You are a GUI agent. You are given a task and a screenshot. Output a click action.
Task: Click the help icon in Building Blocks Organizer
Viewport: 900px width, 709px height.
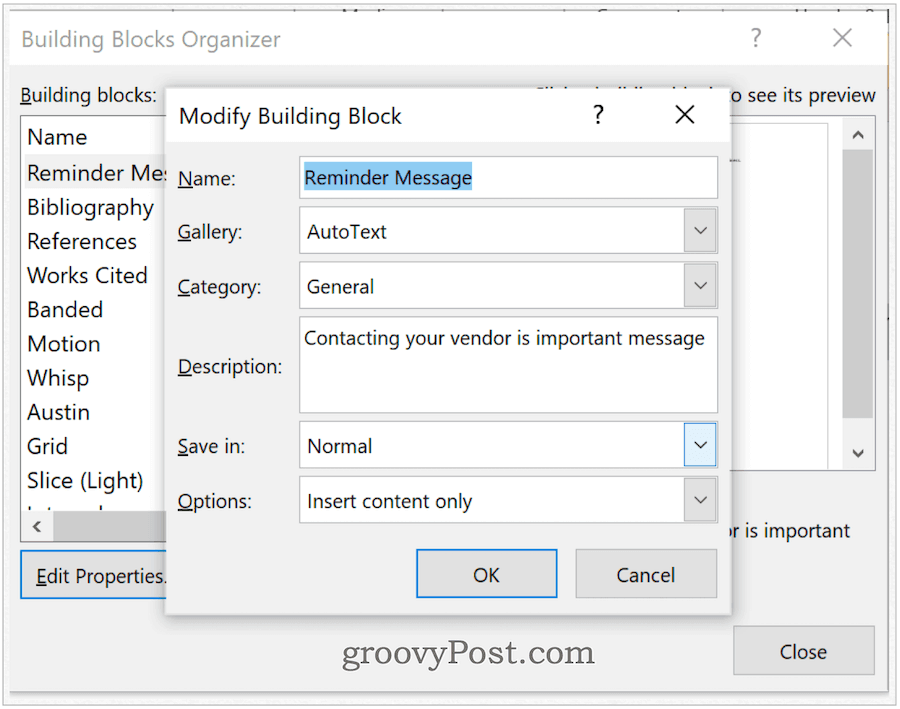(x=756, y=38)
